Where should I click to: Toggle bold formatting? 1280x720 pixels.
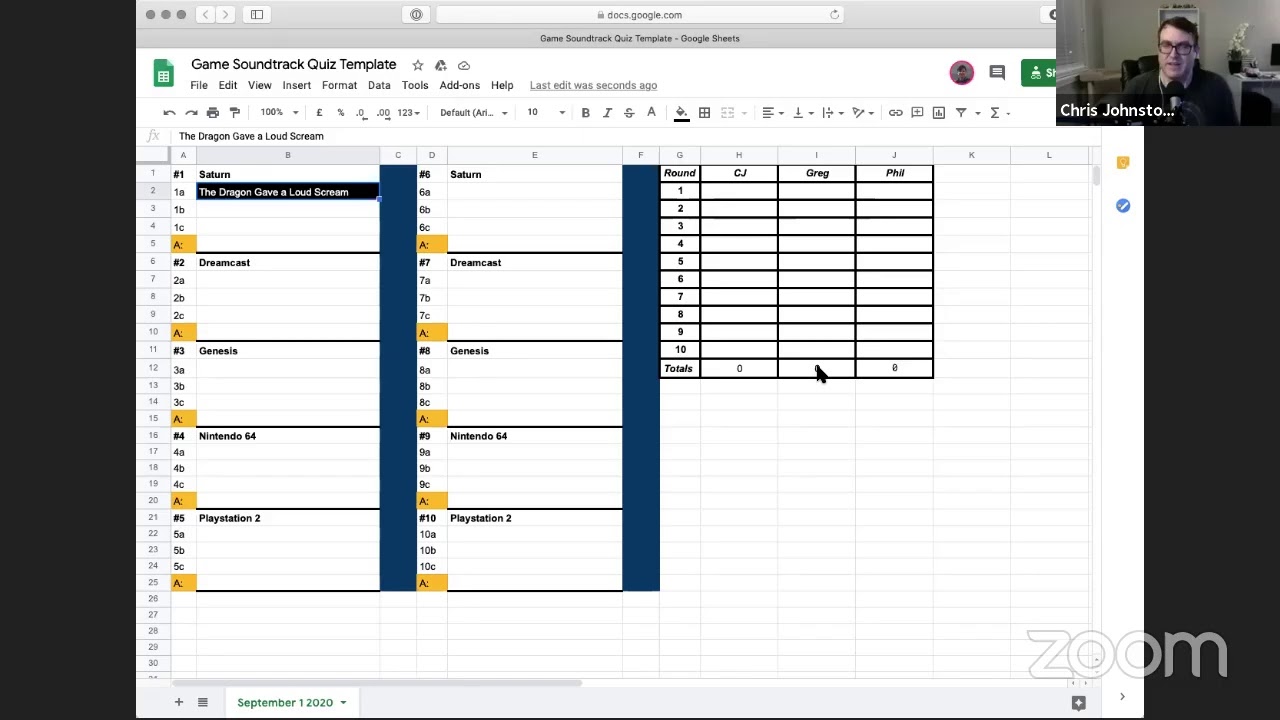(585, 113)
